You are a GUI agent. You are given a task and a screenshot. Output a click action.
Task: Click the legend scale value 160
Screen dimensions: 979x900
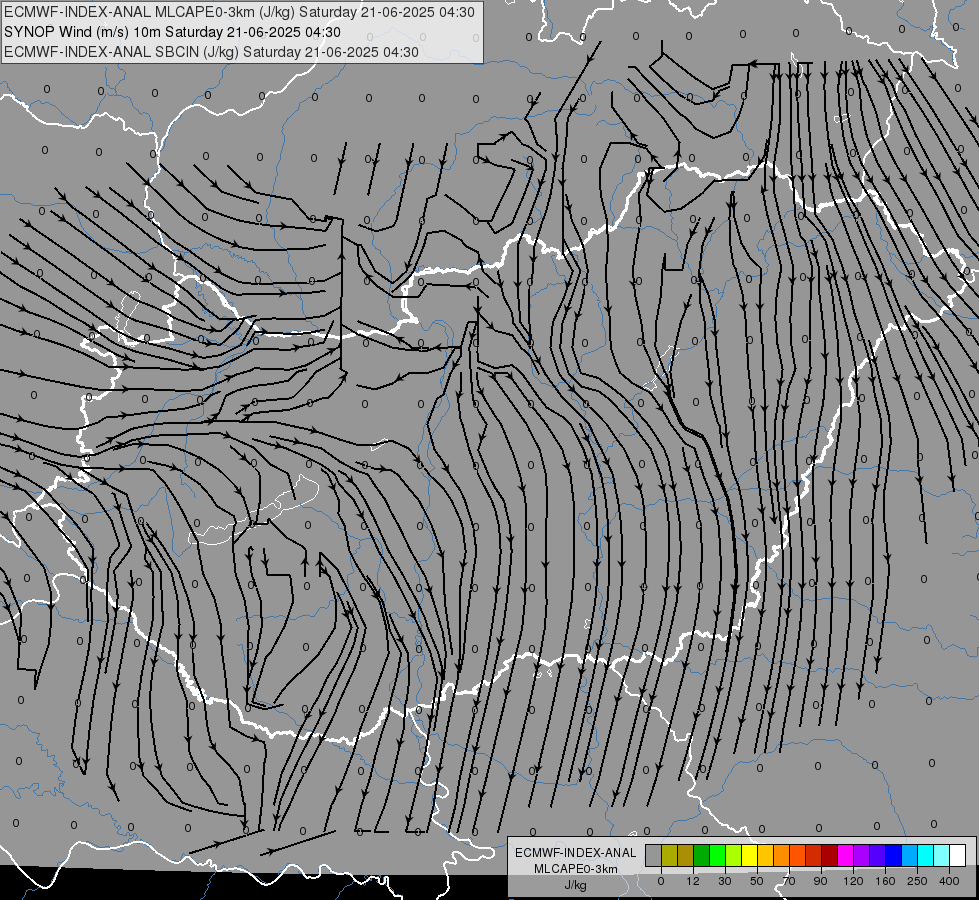click(x=885, y=881)
